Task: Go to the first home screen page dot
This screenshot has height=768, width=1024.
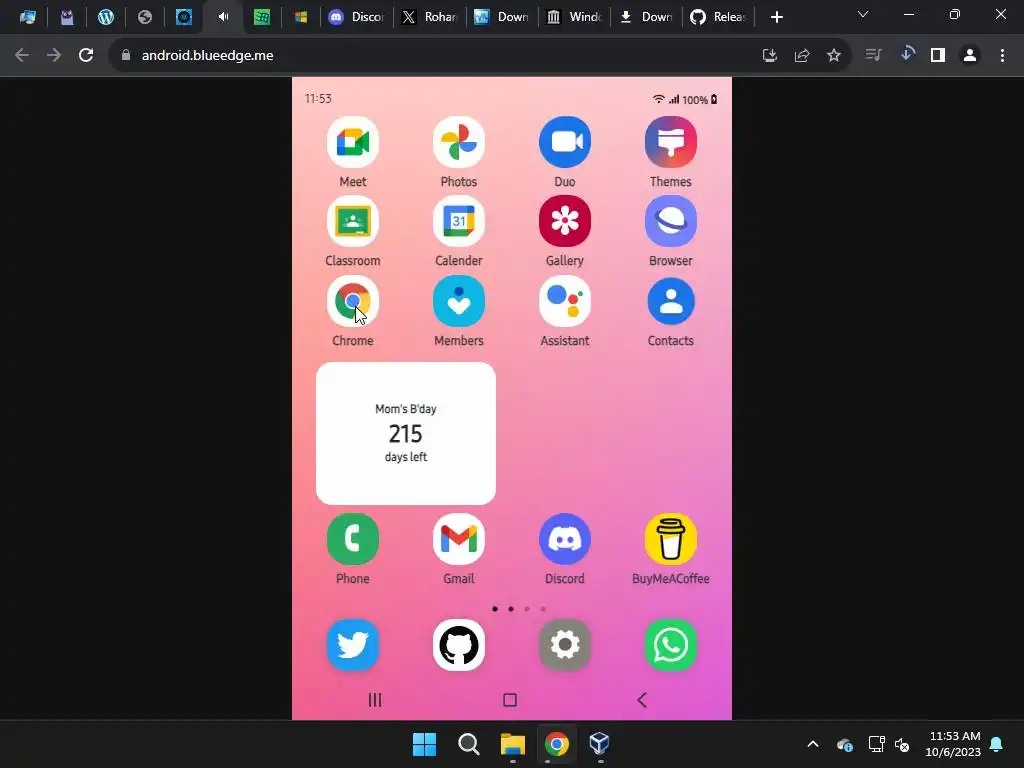Action: 495,609
